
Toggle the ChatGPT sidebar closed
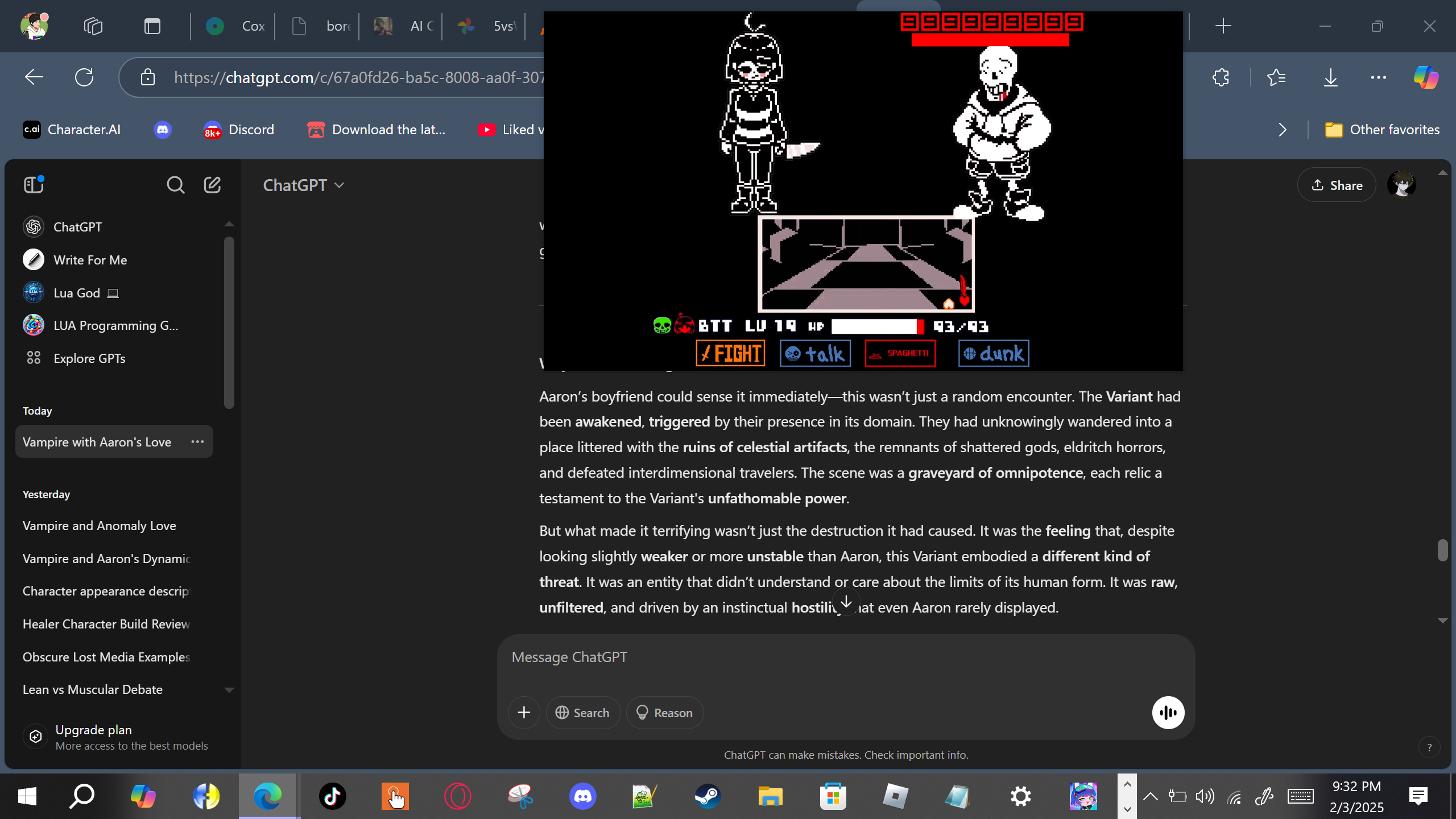point(34,185)
